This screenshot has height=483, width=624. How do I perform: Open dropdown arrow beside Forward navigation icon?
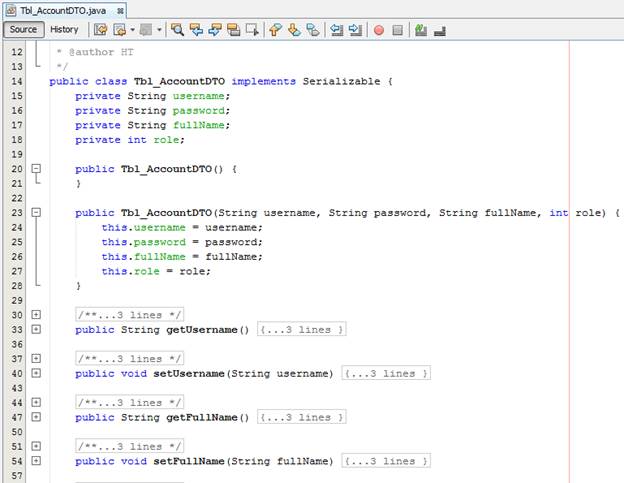[159, 30]
